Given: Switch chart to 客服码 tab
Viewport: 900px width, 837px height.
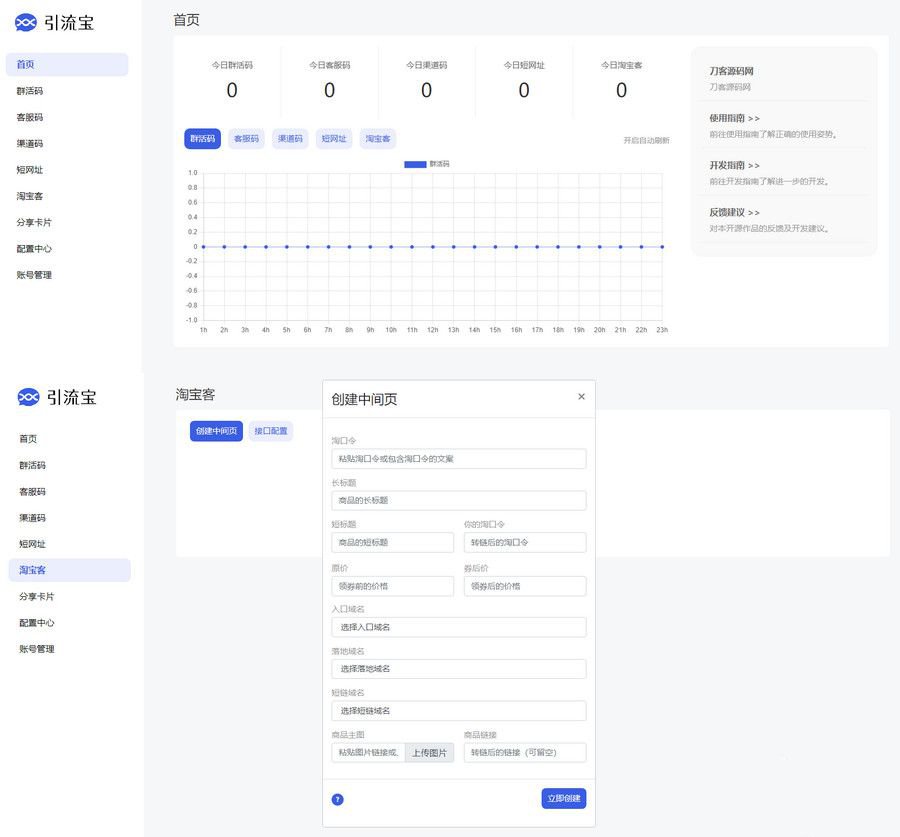Looking at the screenshot, I should (246, 139).
